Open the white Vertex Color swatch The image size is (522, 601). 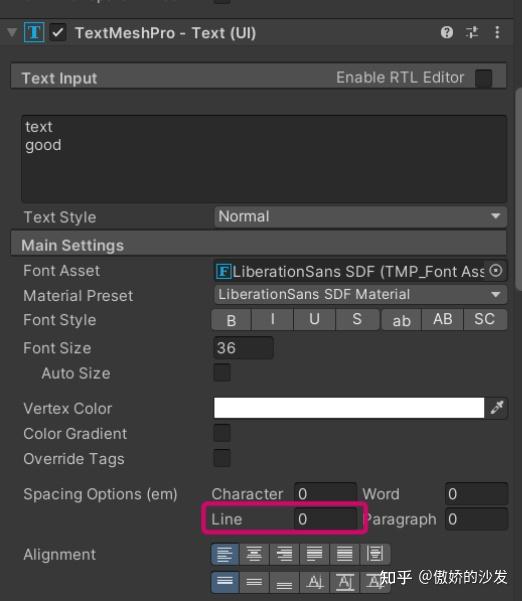coord(349,407)
